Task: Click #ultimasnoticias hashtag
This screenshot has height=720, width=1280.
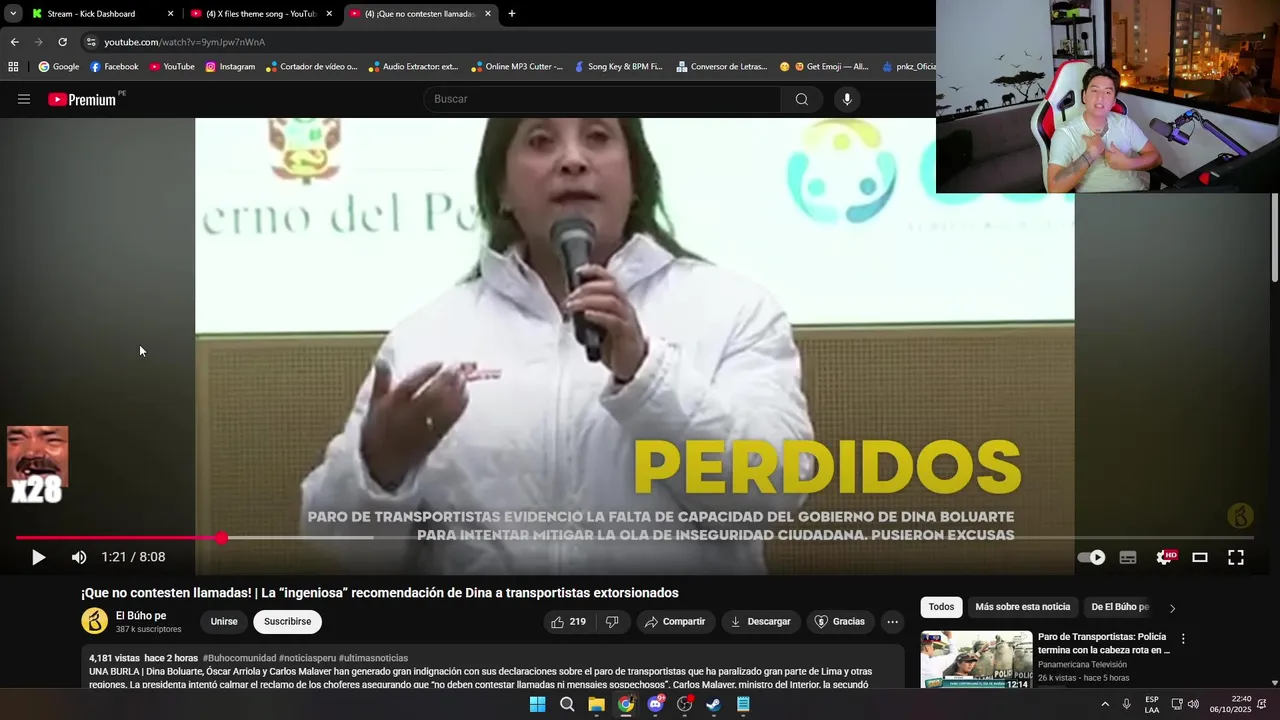Action: [x=373, y=658]
